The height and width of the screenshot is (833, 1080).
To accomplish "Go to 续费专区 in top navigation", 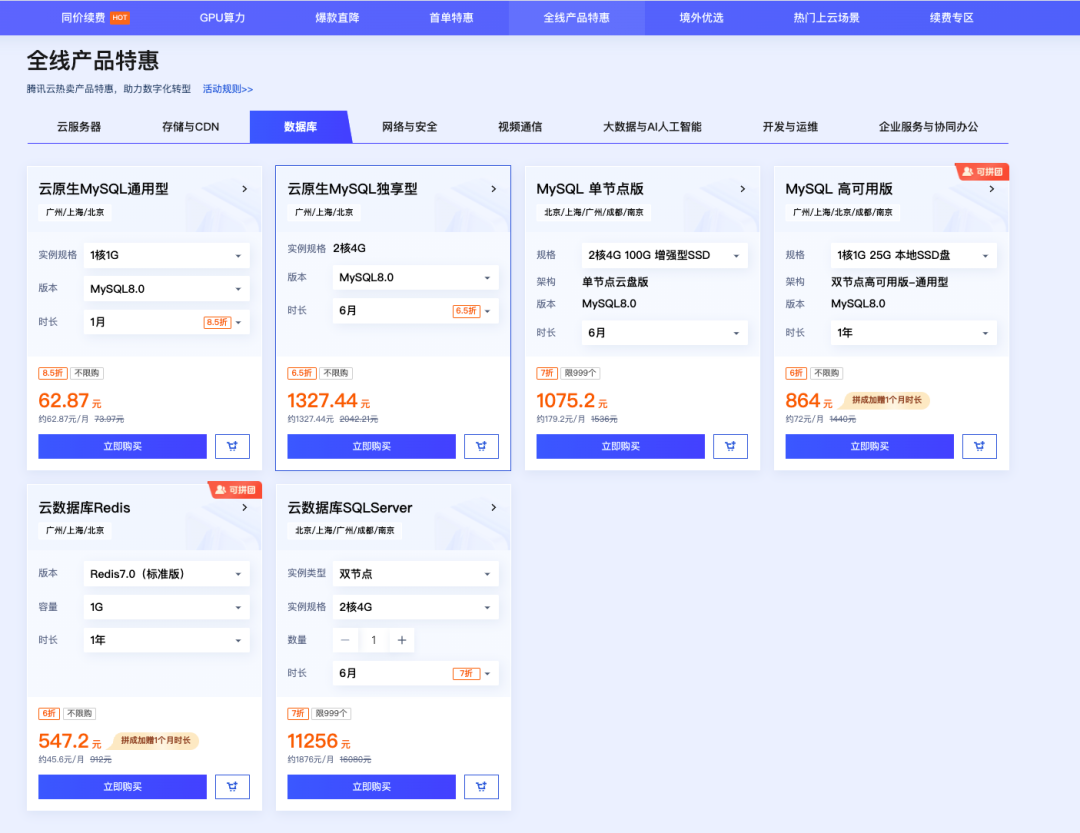I will point(952,18).
